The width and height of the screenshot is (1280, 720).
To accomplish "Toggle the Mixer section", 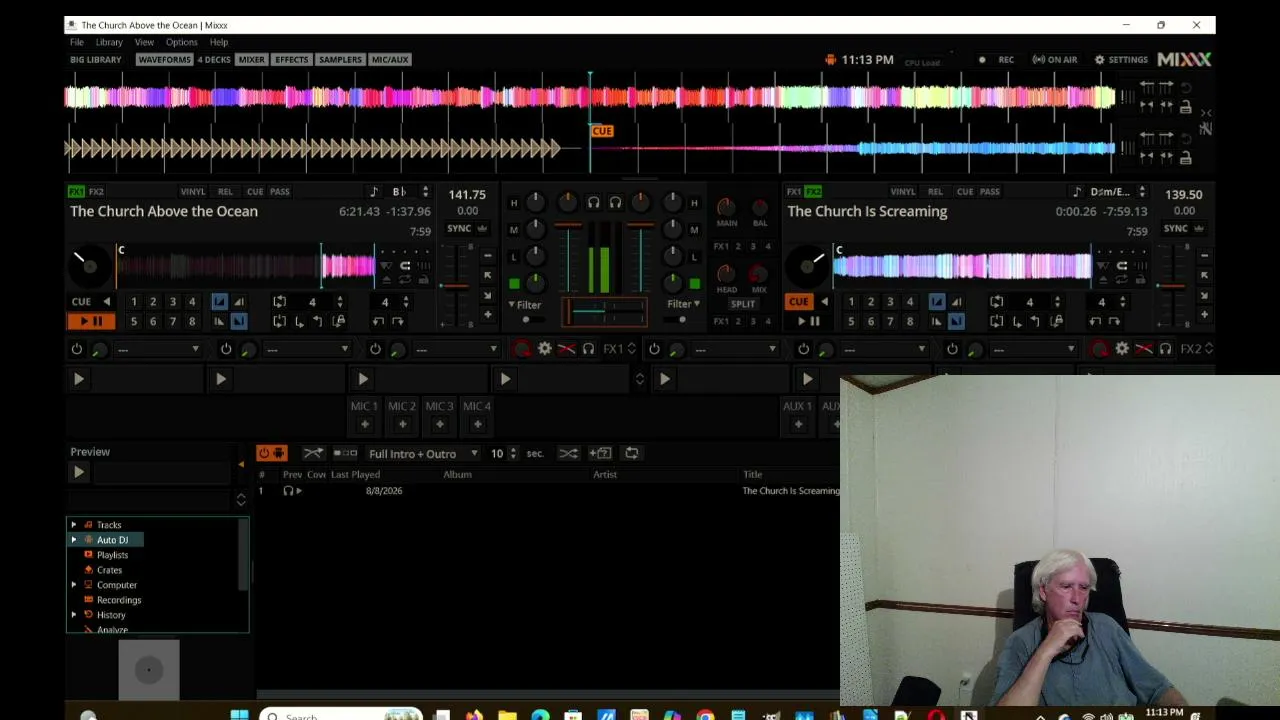I will pyautogui.click(x=252, y=60).
